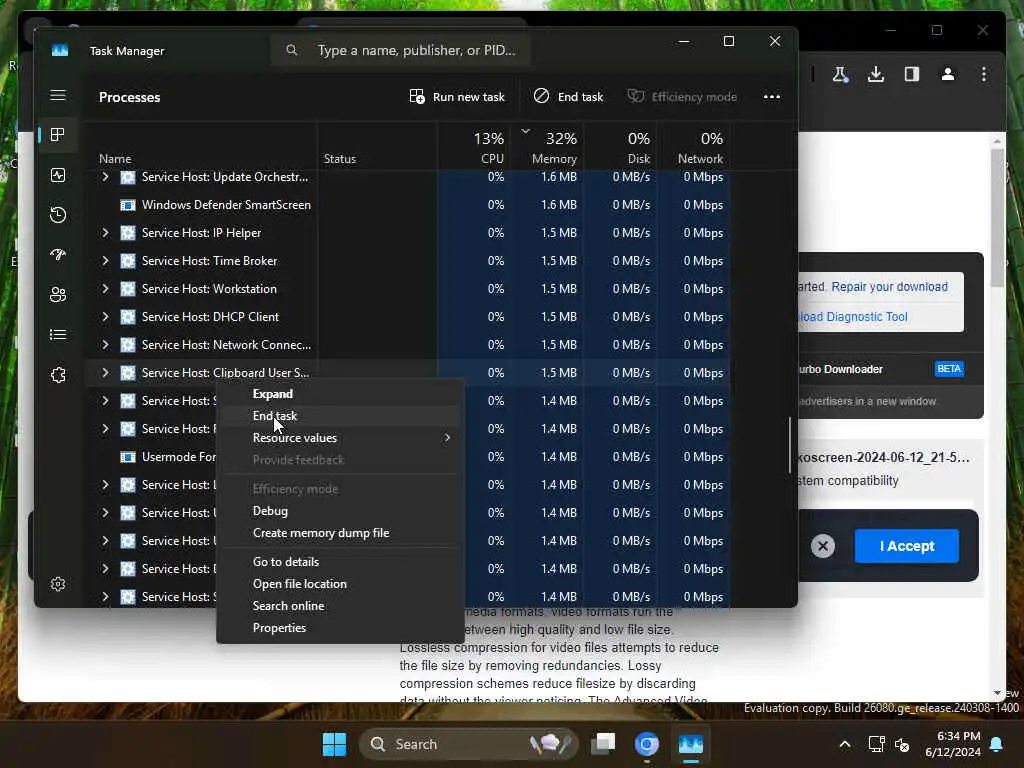Screen dimensions: 1024x768
Task: Click the Service Host: IP Helper gear icon
Action: 128,232
